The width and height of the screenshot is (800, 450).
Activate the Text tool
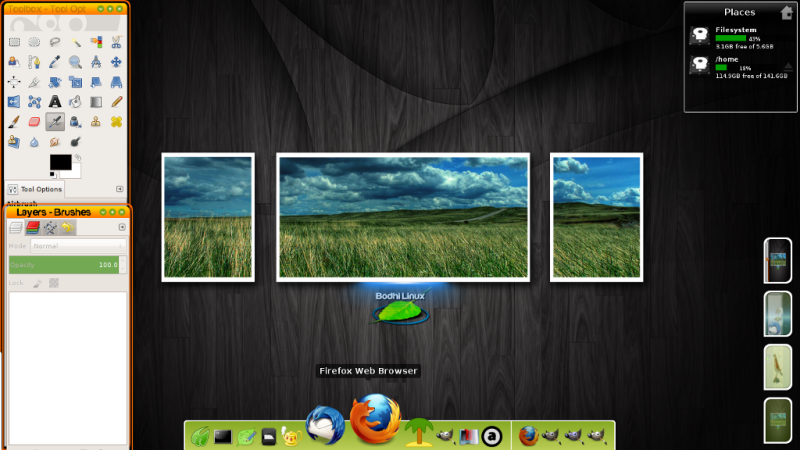pyautogui.click(x=55, y=102)
